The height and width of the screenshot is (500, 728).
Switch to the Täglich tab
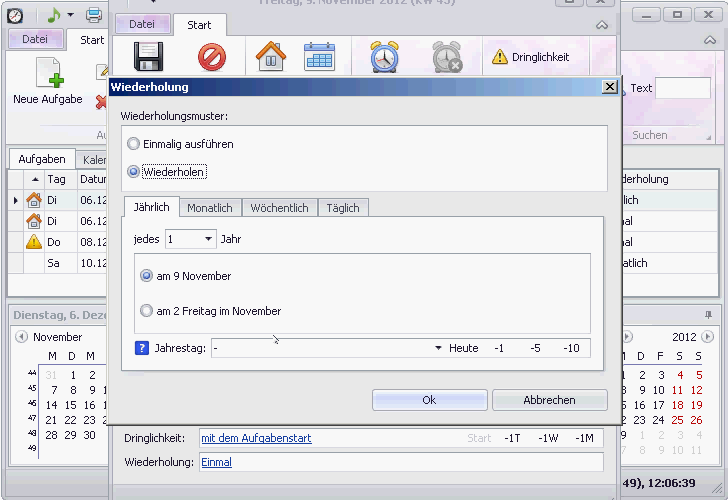tap(343, 208)
